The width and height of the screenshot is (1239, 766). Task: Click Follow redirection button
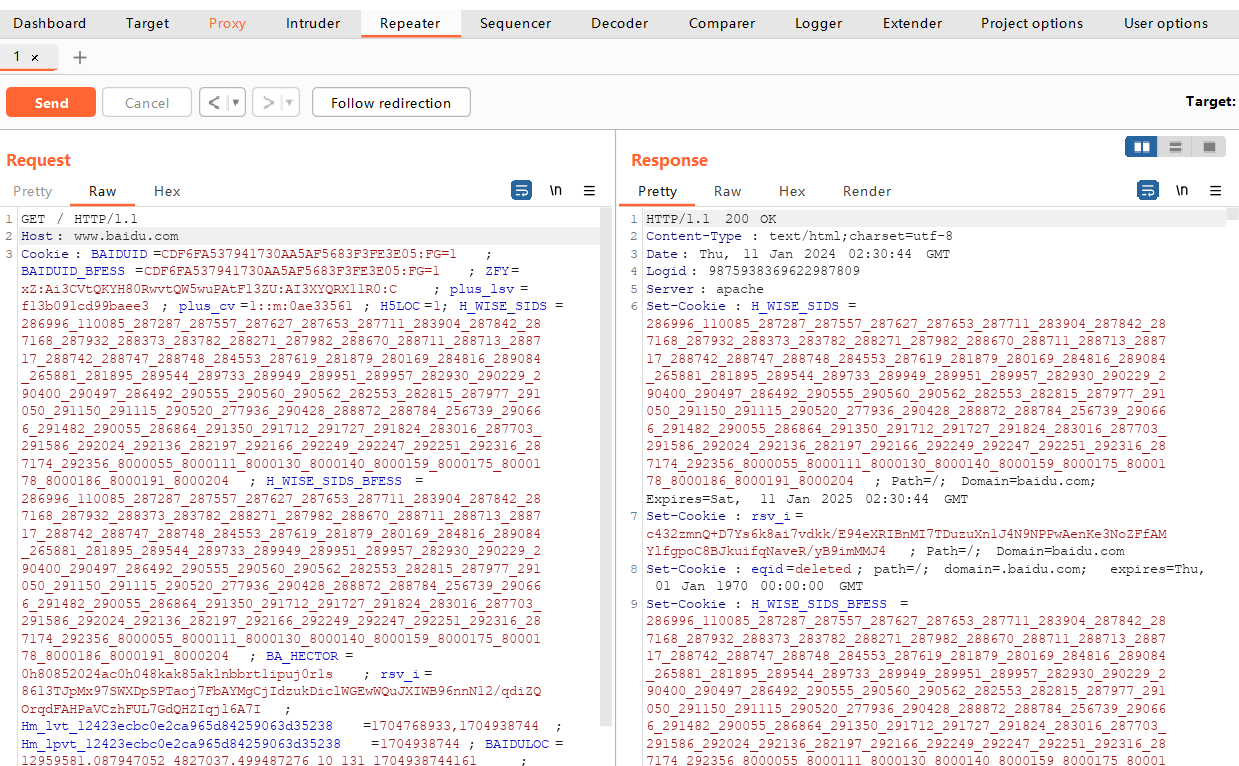(x=391, y=102)
